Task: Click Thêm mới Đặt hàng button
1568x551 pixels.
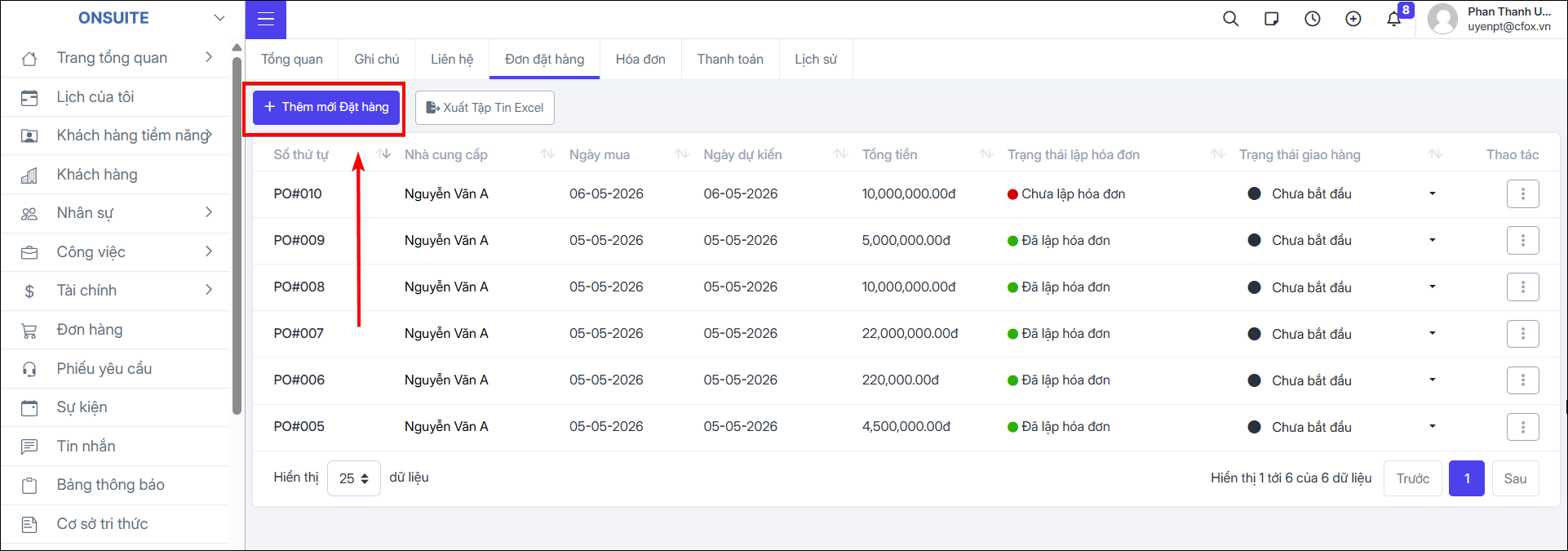Action: click(x=326, y=108)
